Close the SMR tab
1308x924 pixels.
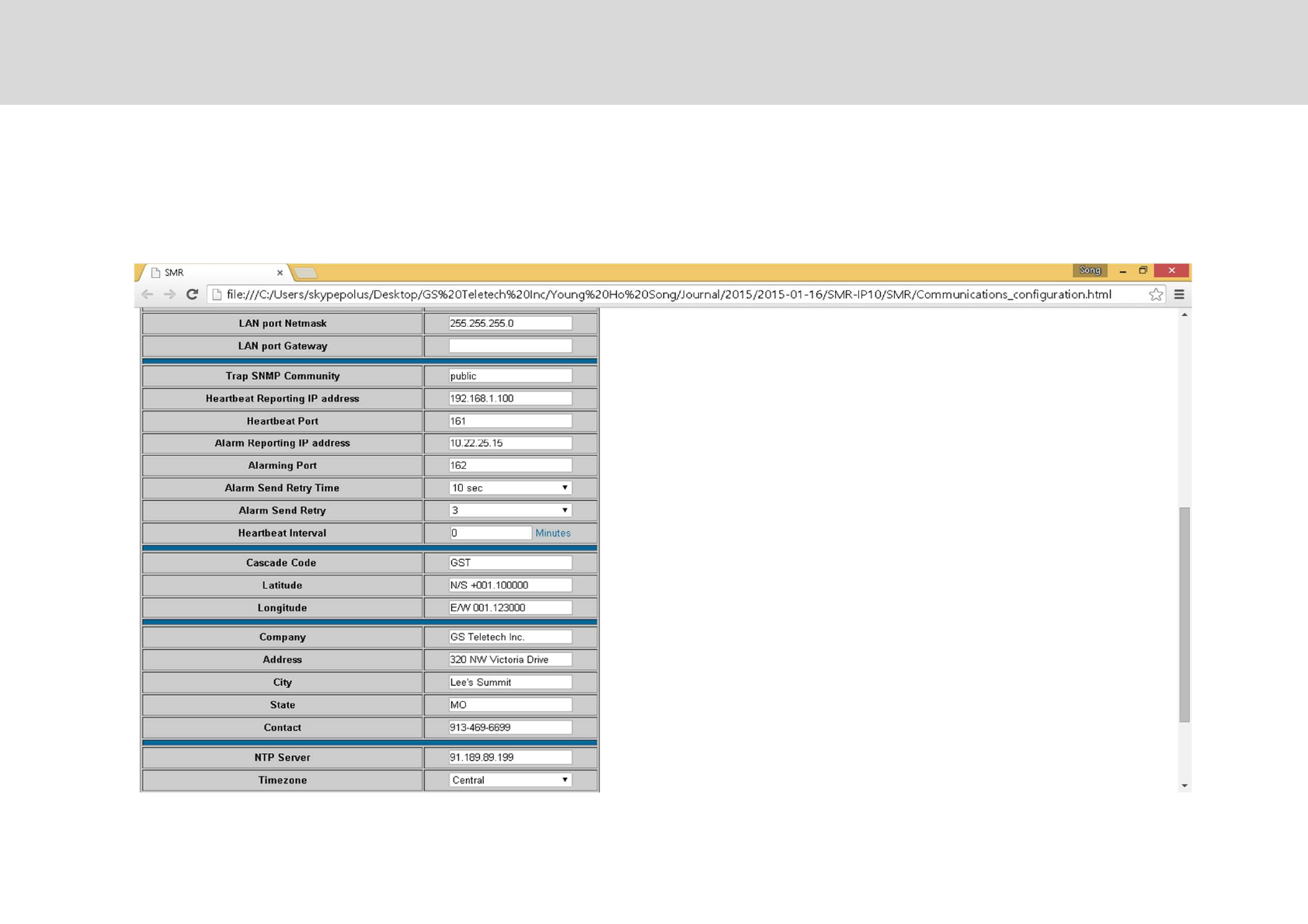coord(280,273)
